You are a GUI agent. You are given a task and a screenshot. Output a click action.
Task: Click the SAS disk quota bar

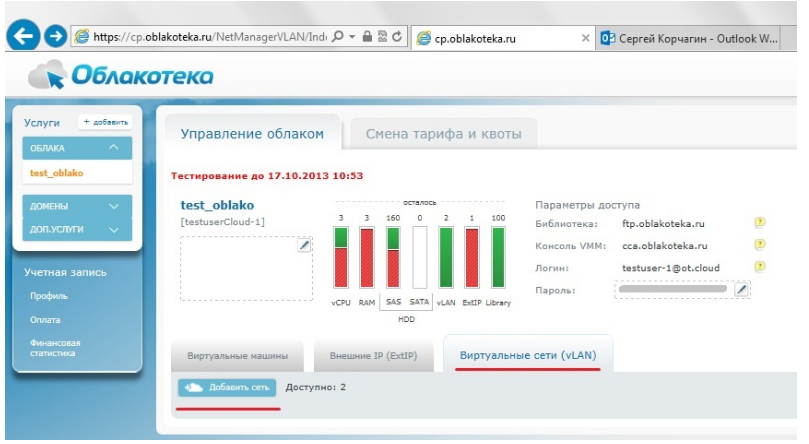[393, 257]
